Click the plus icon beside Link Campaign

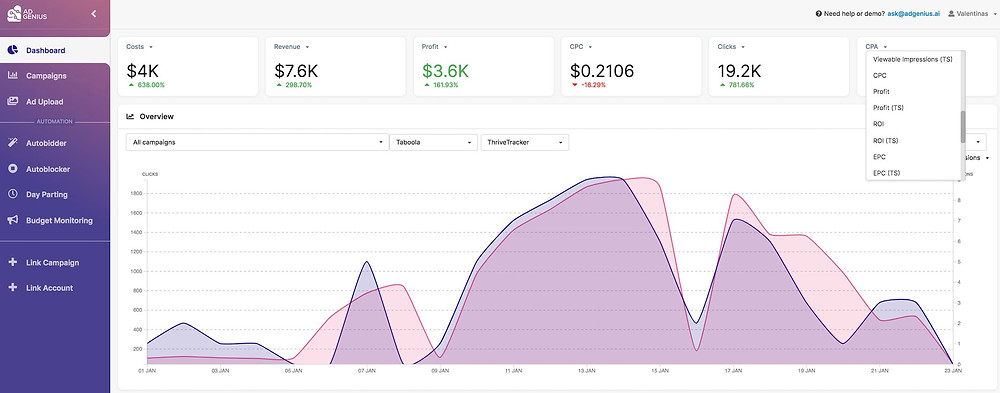(12, 262)
